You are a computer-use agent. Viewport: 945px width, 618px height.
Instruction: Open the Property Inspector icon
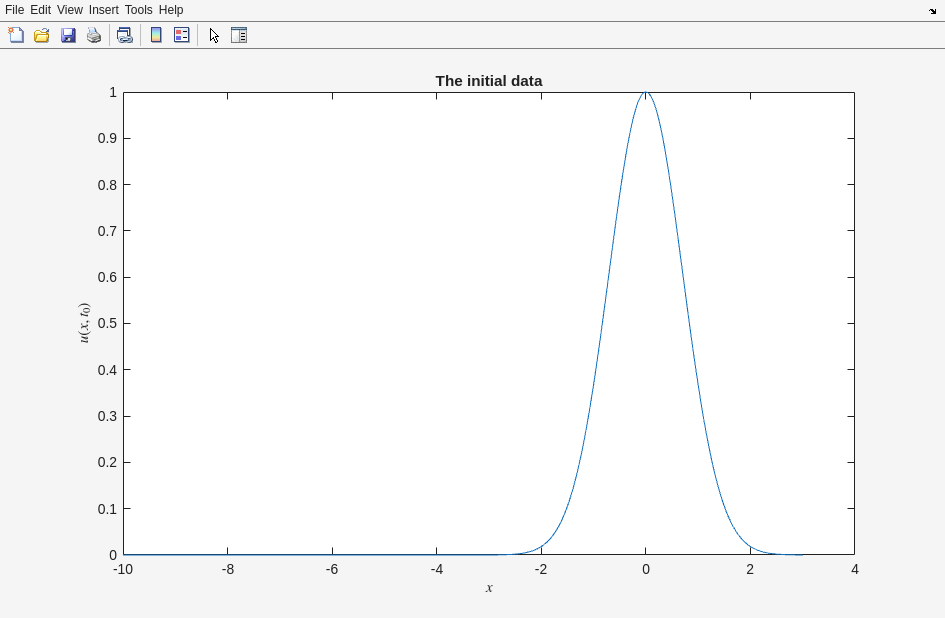pyautogui.click(x=239, y=35)
